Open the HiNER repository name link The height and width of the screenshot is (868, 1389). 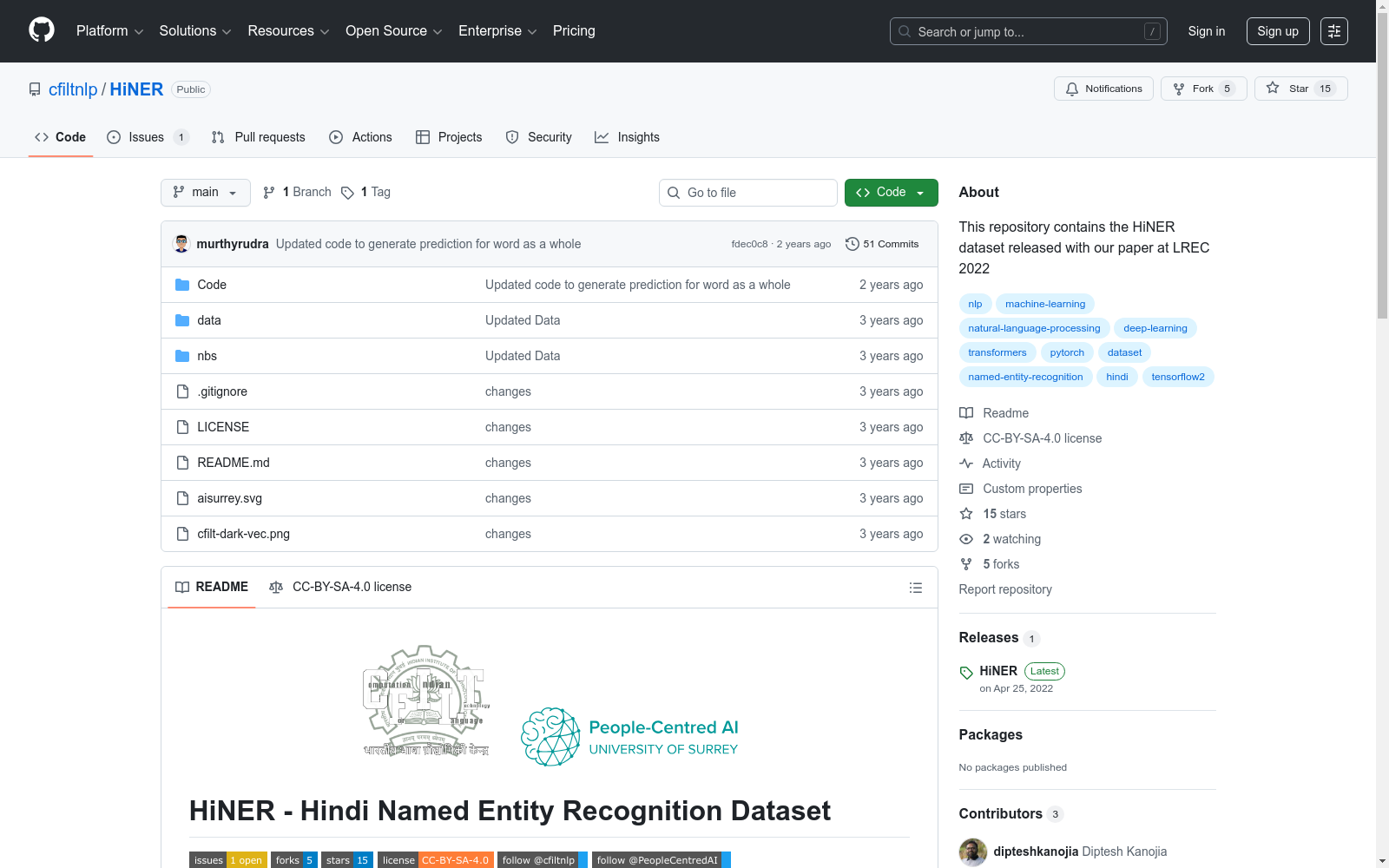(136, 89)
